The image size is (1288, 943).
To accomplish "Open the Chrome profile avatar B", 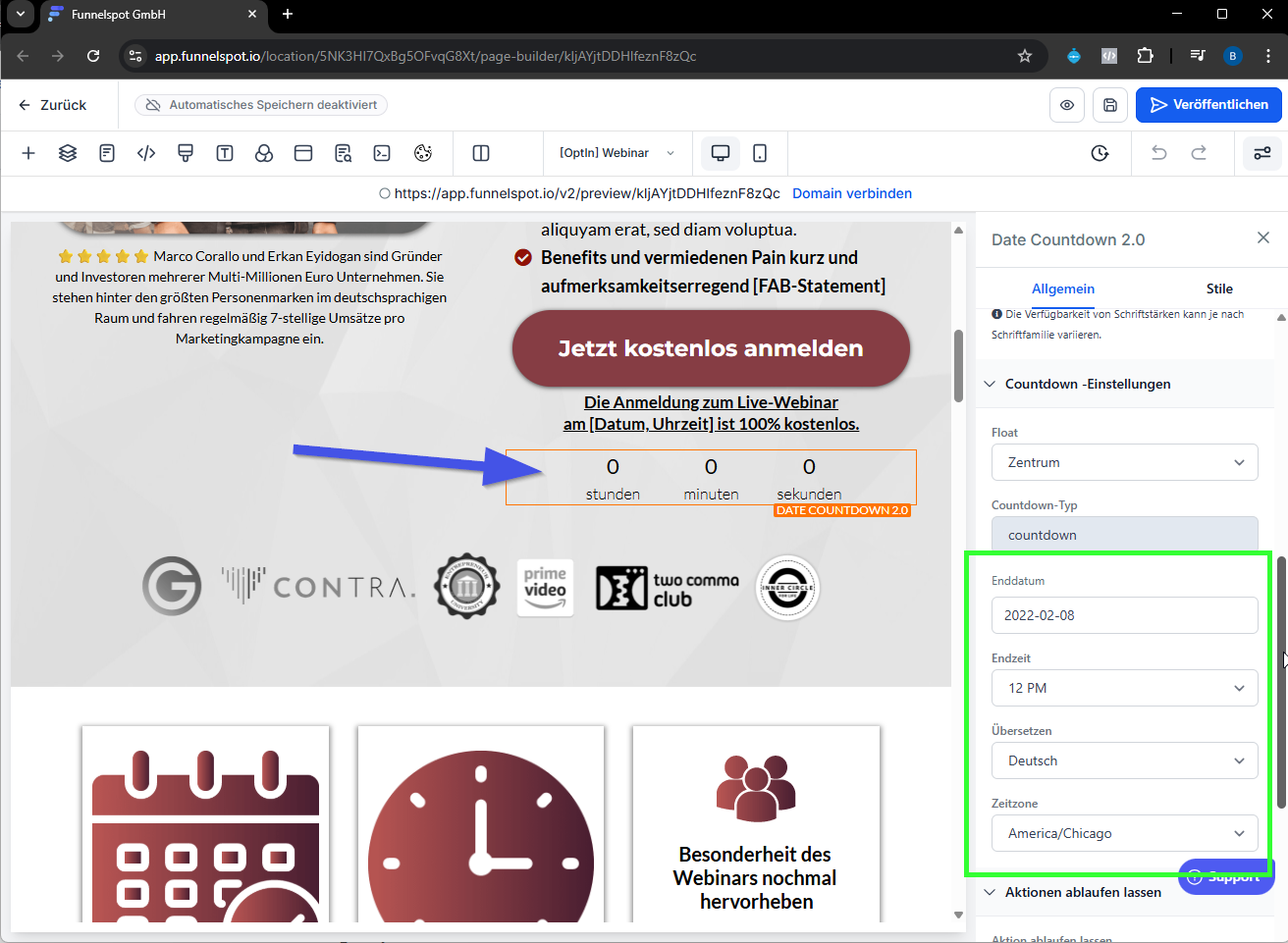I will pos(1233,56).
